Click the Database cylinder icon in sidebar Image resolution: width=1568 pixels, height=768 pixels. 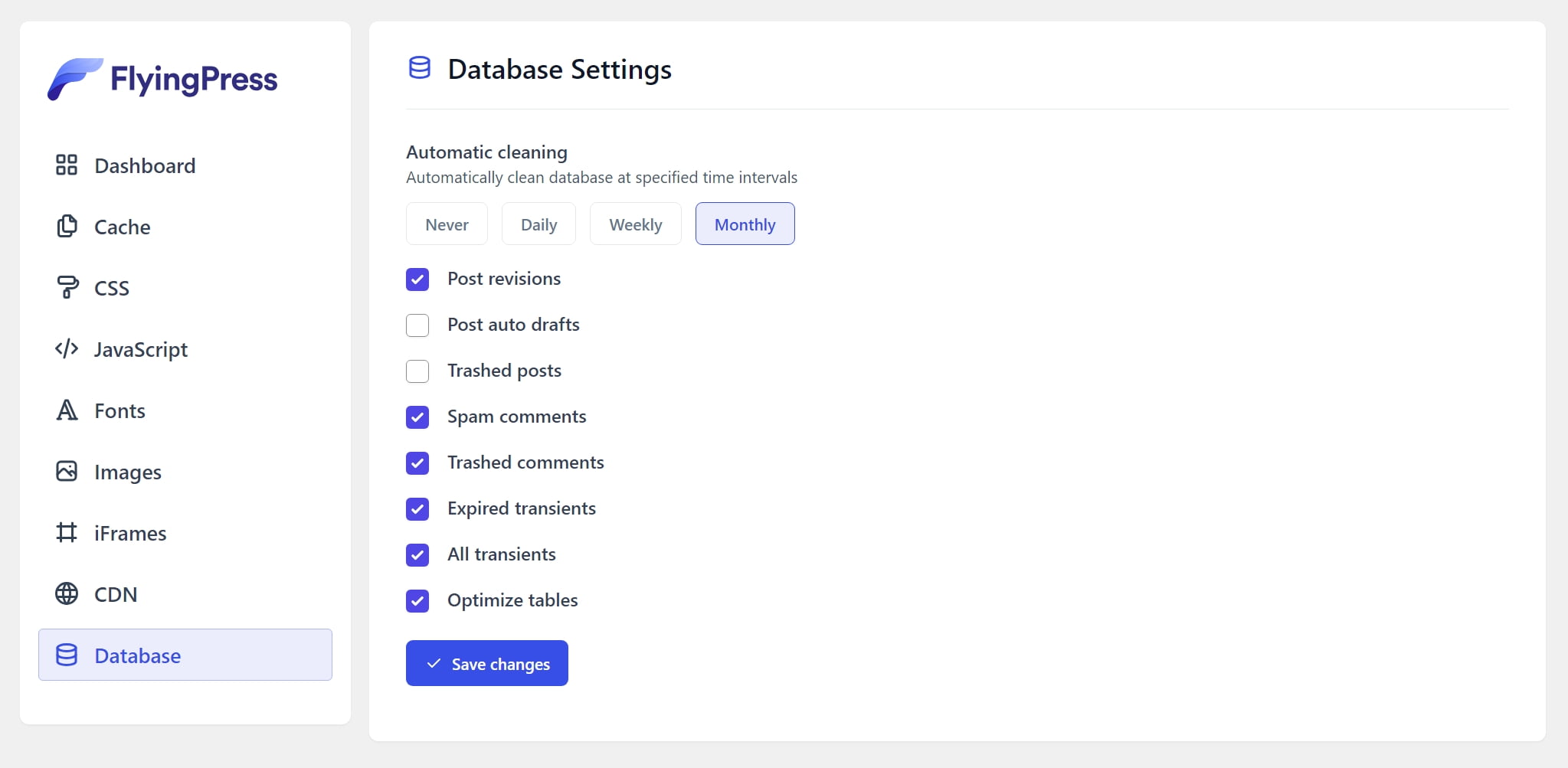tap(67, 655)
